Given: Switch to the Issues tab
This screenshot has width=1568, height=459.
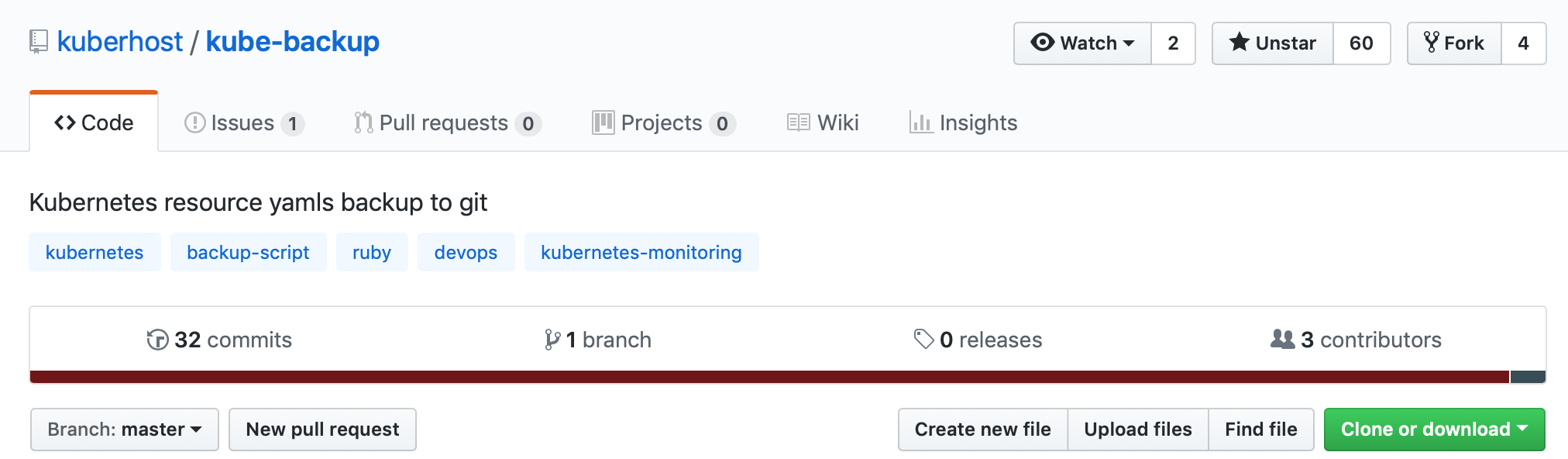Looking at the screenshot, I should tap(242, 123).
